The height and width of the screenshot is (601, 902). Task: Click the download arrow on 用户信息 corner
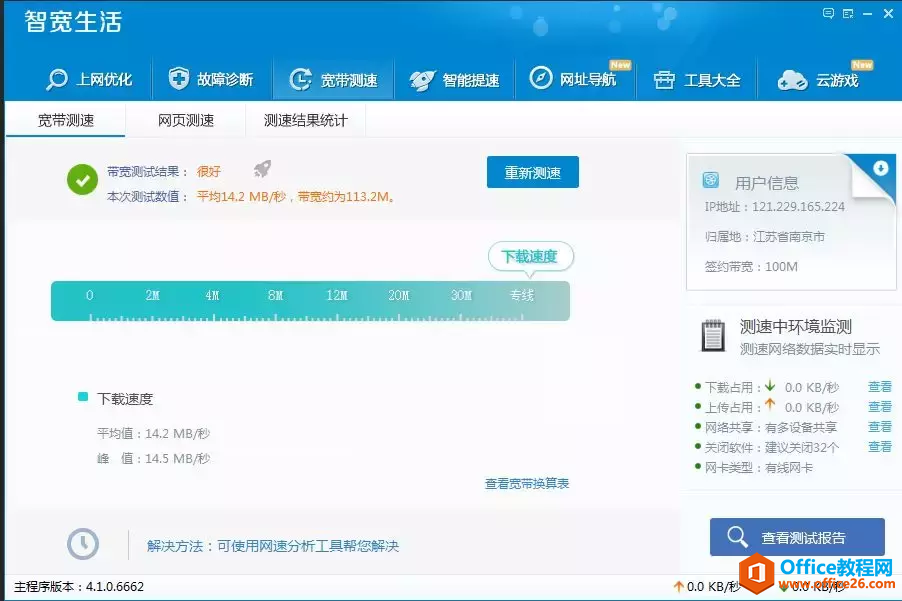(880, 168)
